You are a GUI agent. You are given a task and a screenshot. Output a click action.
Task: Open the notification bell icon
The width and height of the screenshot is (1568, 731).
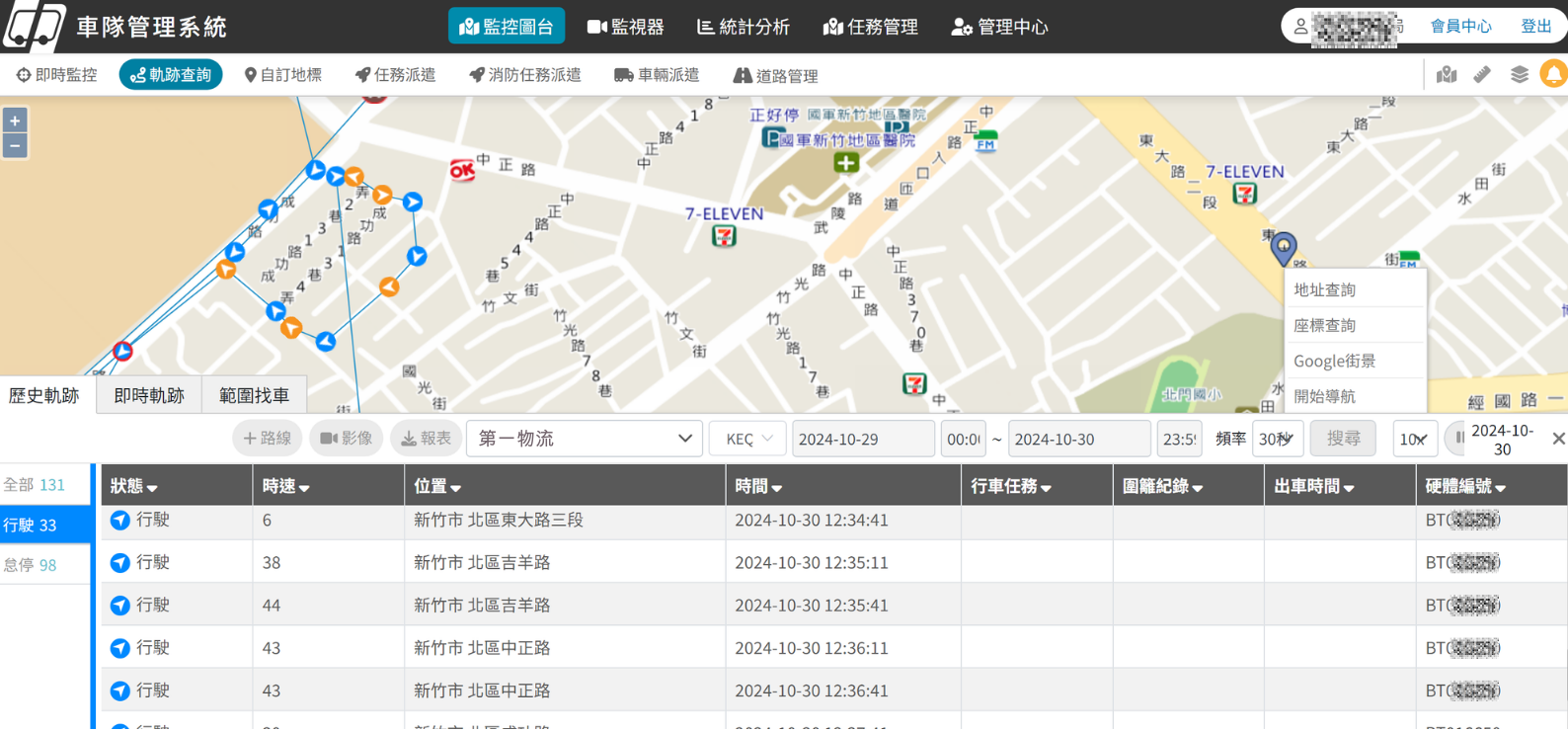[x=1553, y=75]
